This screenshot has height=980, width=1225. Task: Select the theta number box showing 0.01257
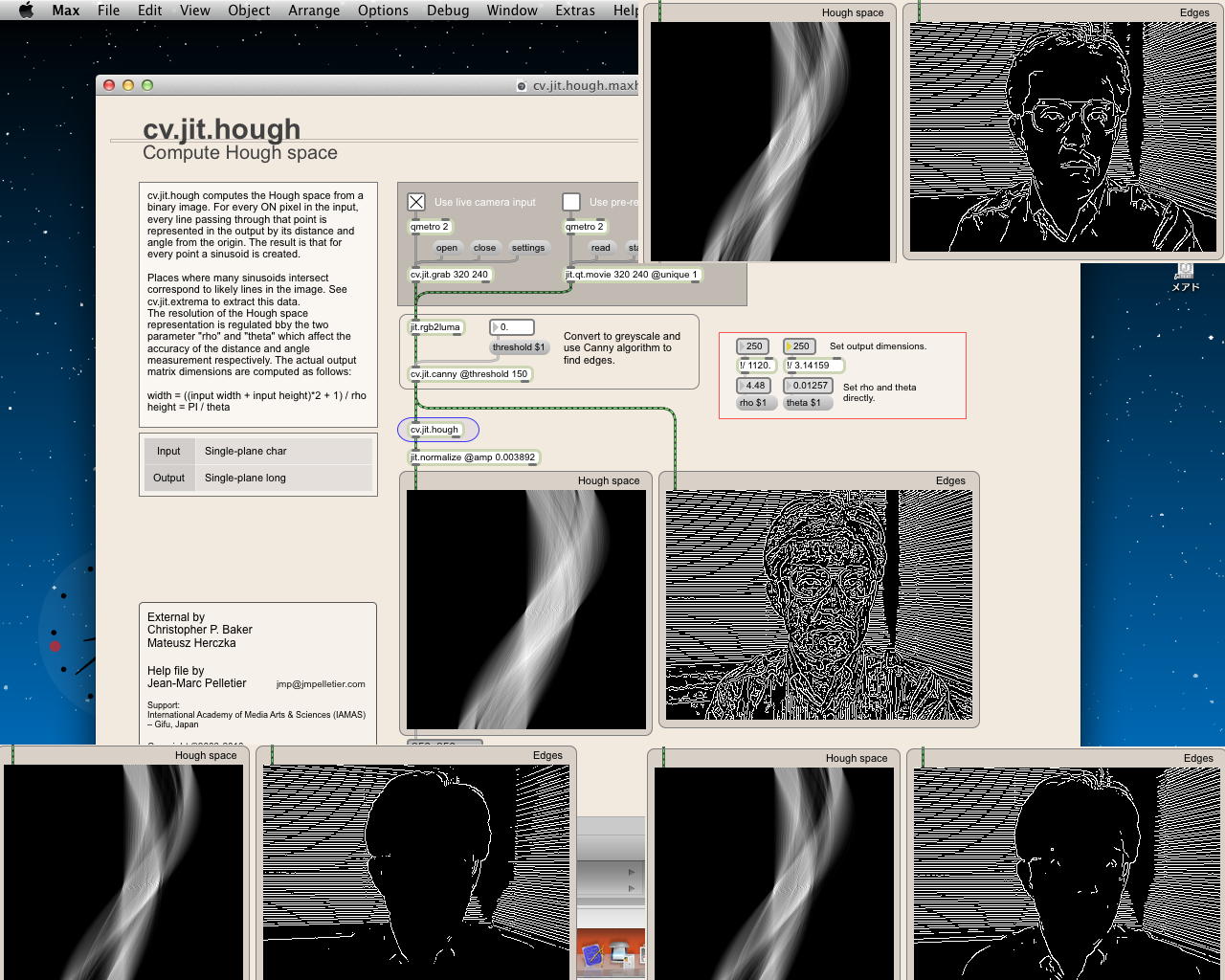click(x=808, y=386)
